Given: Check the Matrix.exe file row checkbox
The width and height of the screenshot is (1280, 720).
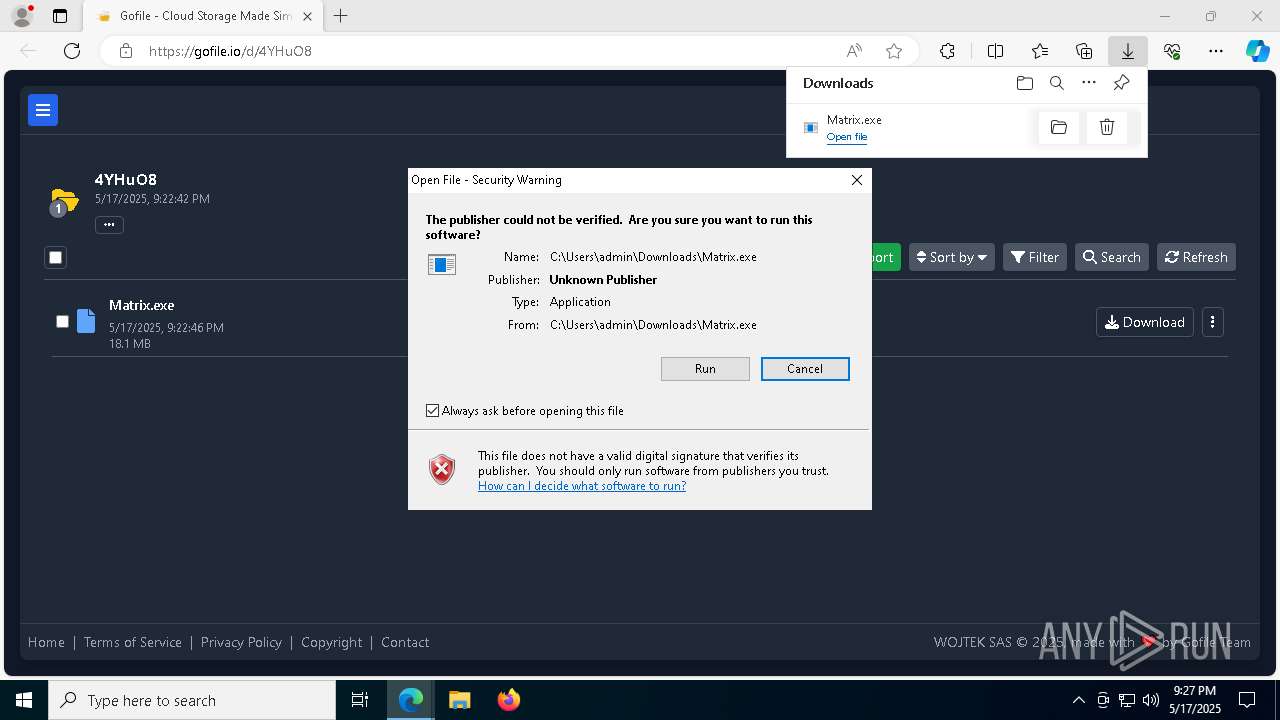Looking at the screenshot, I should tap(62, 321).
